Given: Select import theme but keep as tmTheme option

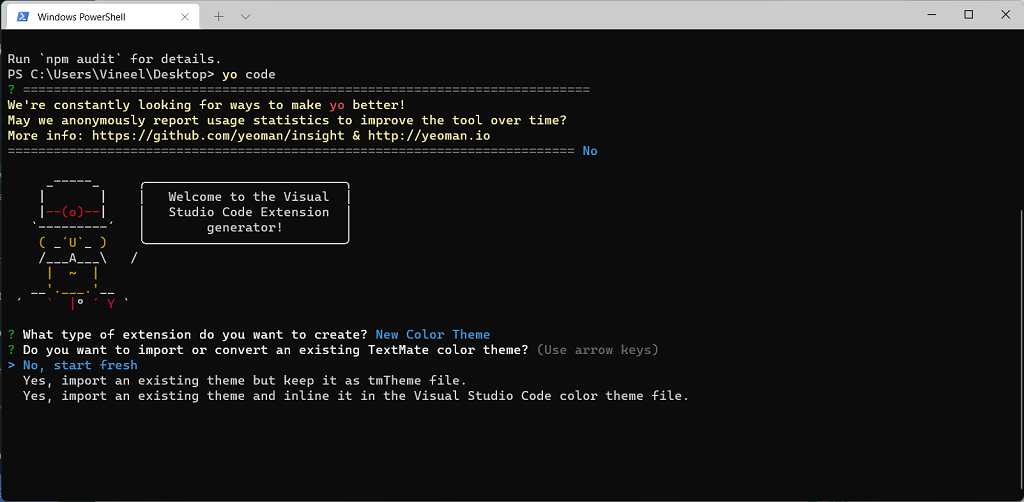Looking at the screenshot, I should tap(245, 381).
